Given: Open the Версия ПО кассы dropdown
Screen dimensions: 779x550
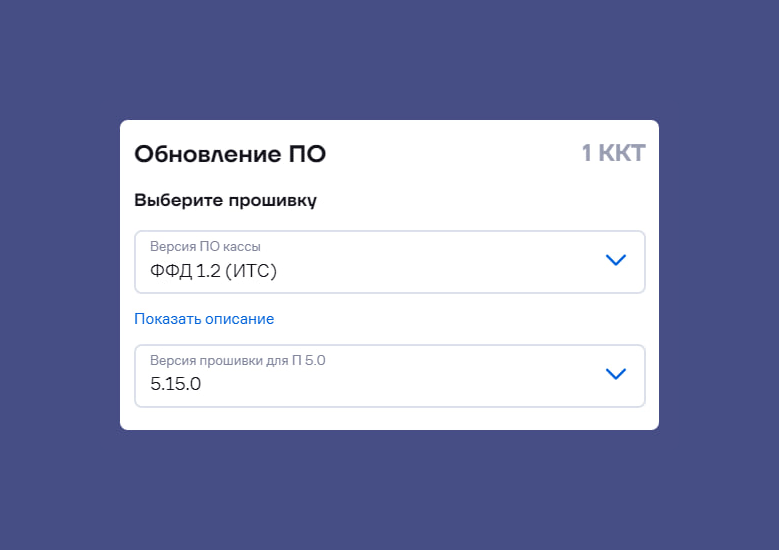Looking at the screenshot, I should (389, 262).
